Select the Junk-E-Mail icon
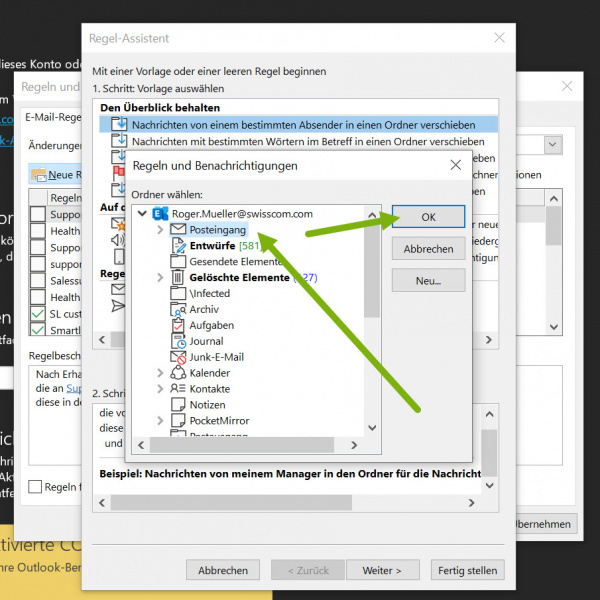This screenshot has height=600, width=600. point(178,357)
